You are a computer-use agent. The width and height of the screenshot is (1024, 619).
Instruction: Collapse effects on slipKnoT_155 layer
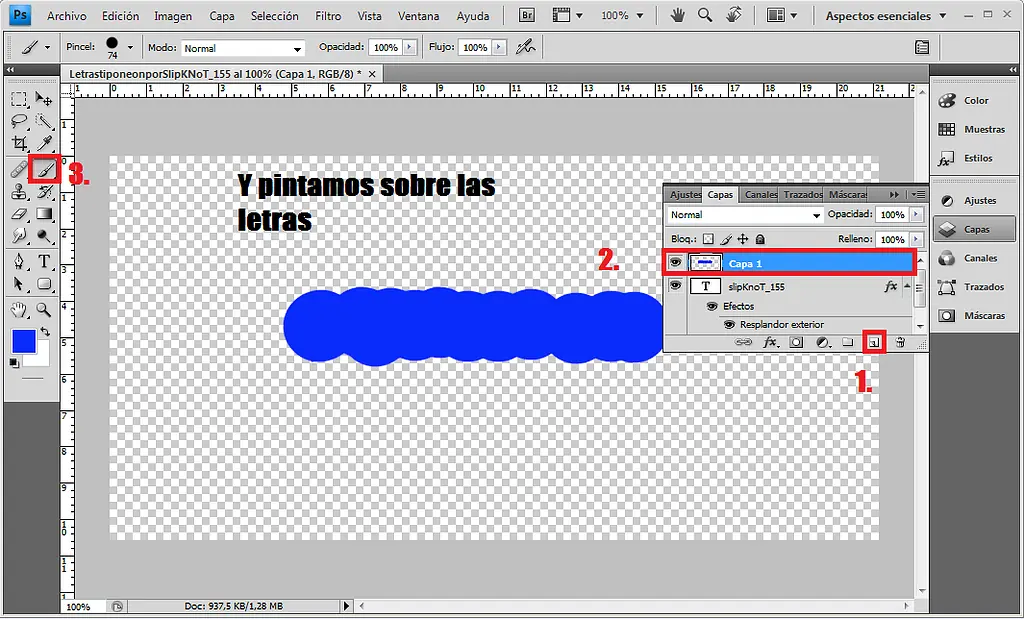pyautogui.click(x=908, y=286)
